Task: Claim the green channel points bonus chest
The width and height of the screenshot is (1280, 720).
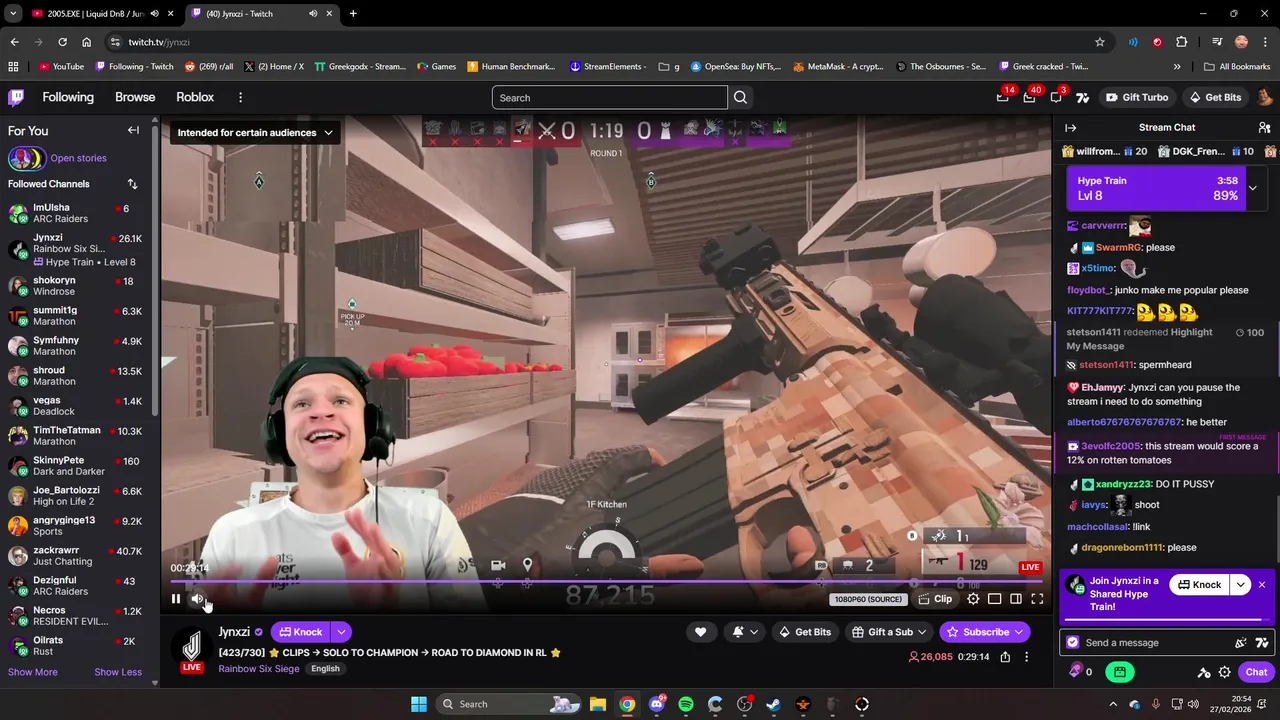Action: [1120, 672]
